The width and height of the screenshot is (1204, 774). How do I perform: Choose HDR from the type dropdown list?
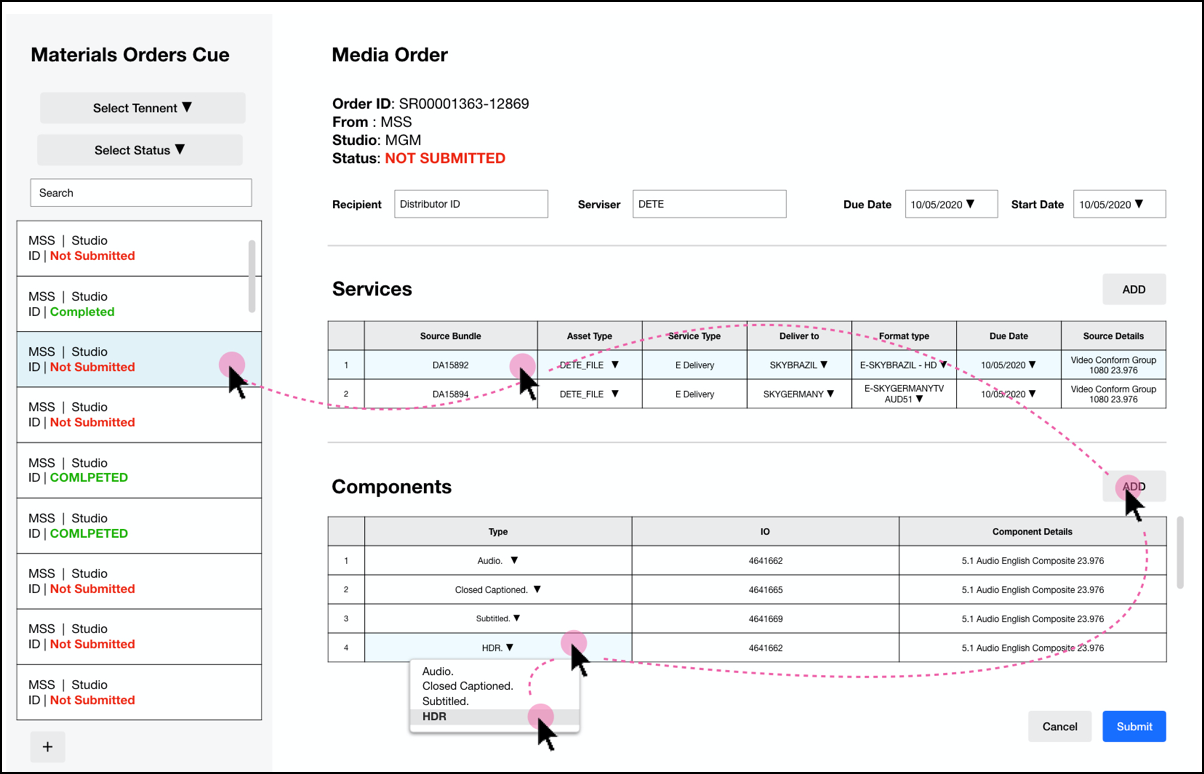tap(435, 717)
